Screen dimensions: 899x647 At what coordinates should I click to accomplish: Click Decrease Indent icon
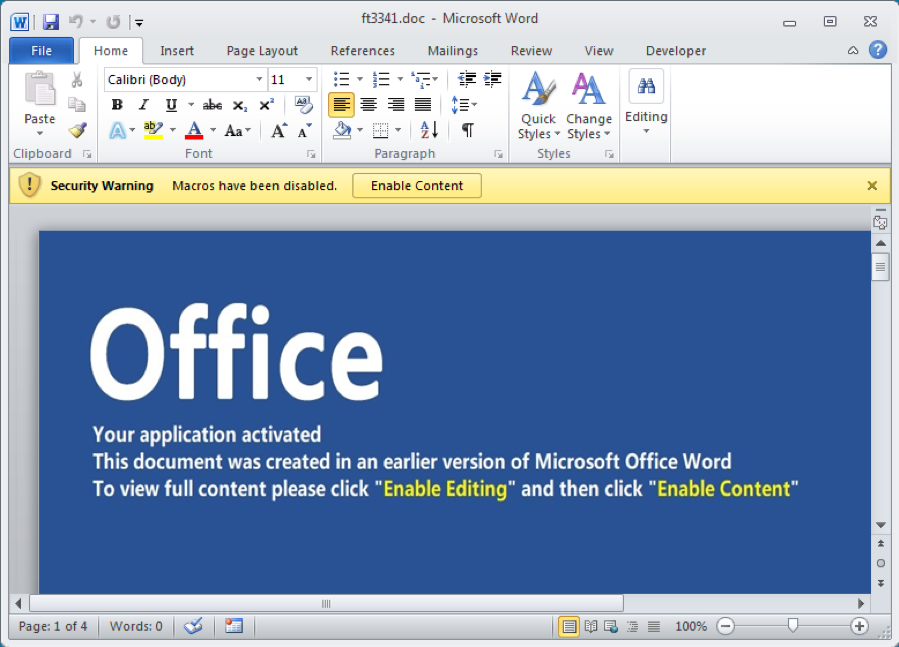coord(467,79)
